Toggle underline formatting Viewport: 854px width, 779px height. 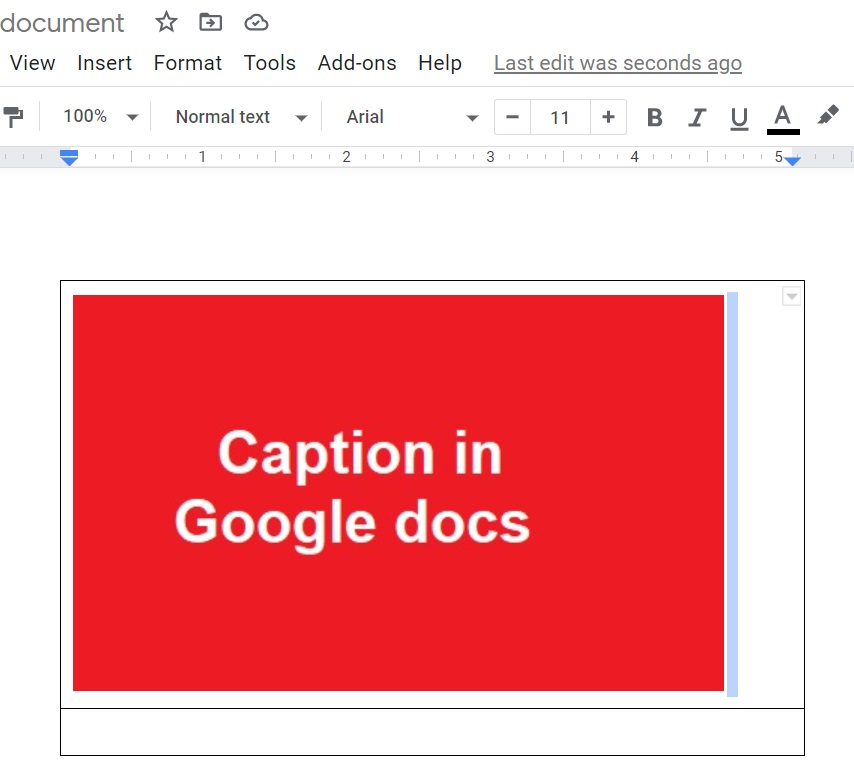(739, 117)
